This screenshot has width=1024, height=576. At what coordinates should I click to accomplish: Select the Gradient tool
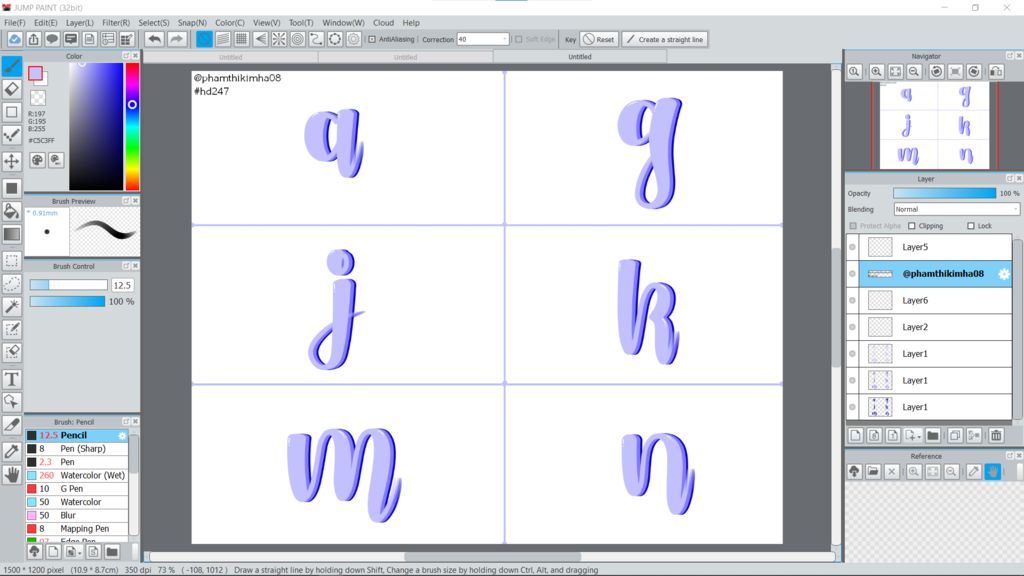tap(12, 234)
